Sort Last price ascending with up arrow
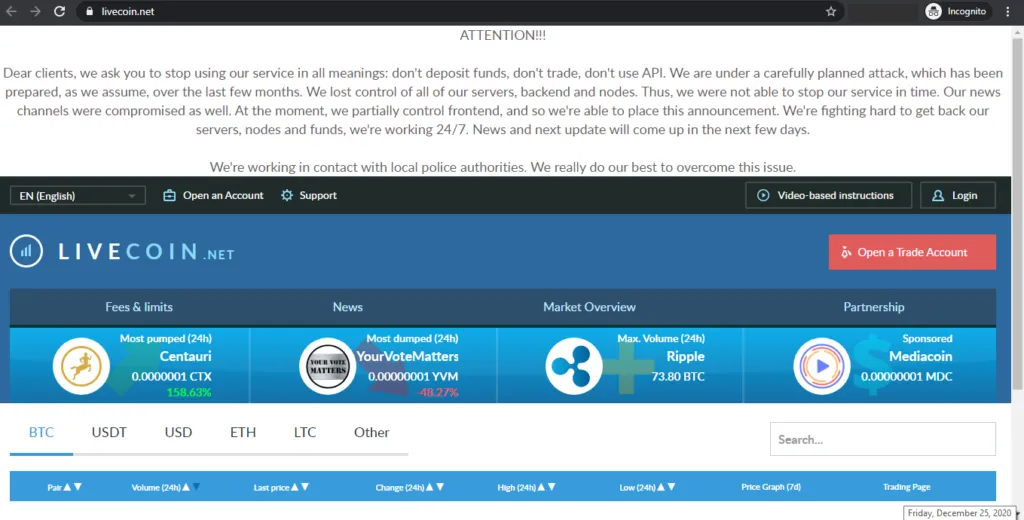This screenshot has width=1024, height=520. click(295, 487)
